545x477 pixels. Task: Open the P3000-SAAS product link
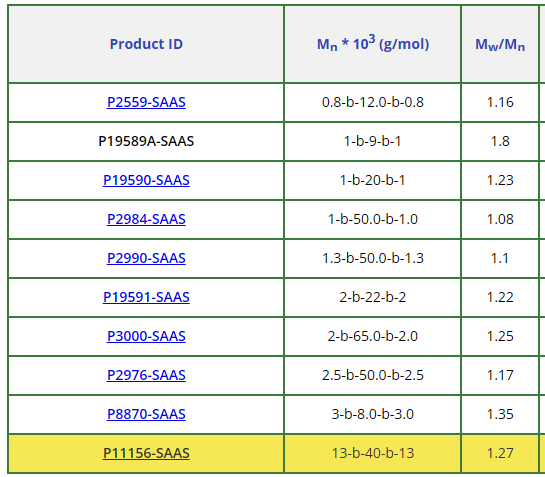coord(146,336)
